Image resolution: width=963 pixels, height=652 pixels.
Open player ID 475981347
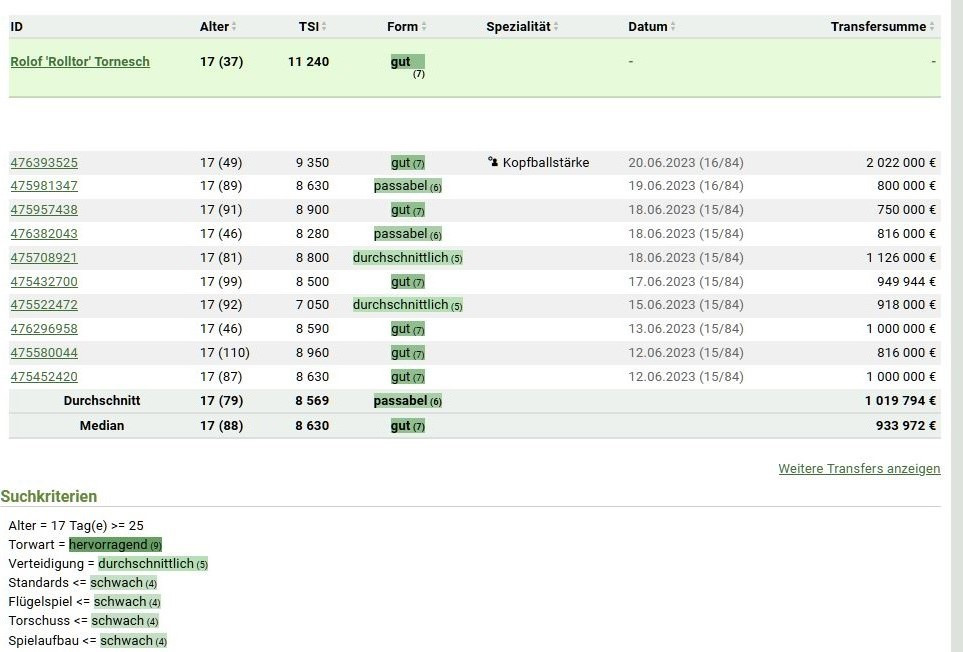tap(44, 185)
